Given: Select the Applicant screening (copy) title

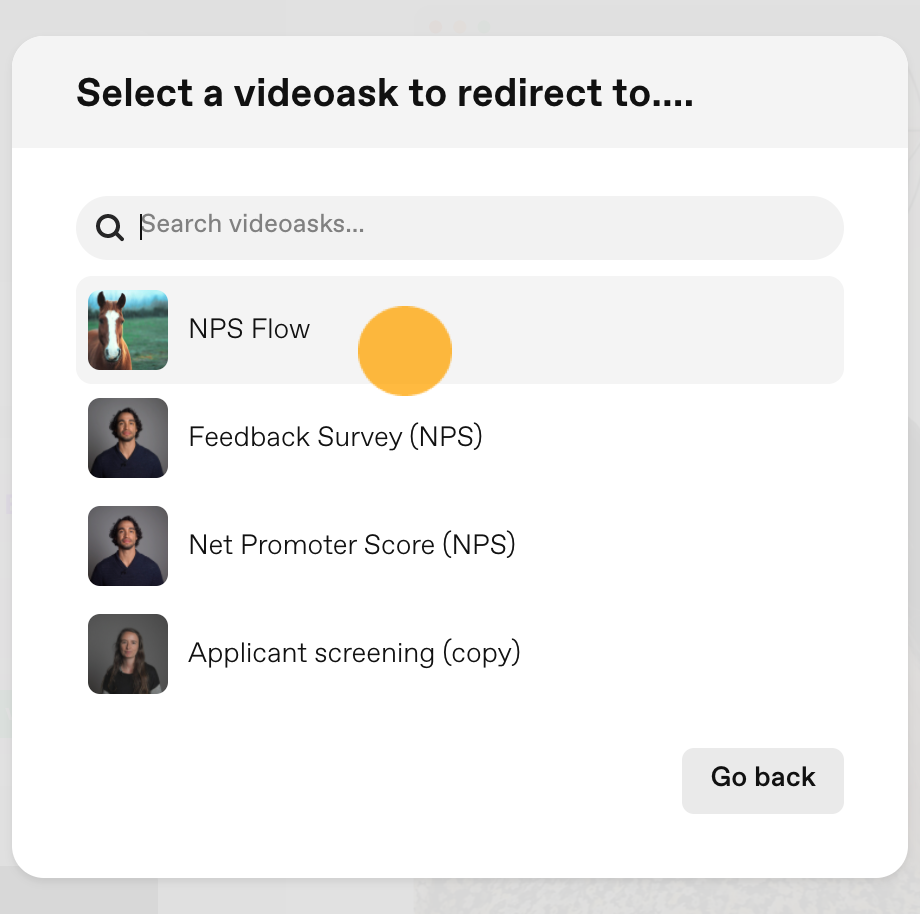Looking at the screenshot, I should coord(354,653).
